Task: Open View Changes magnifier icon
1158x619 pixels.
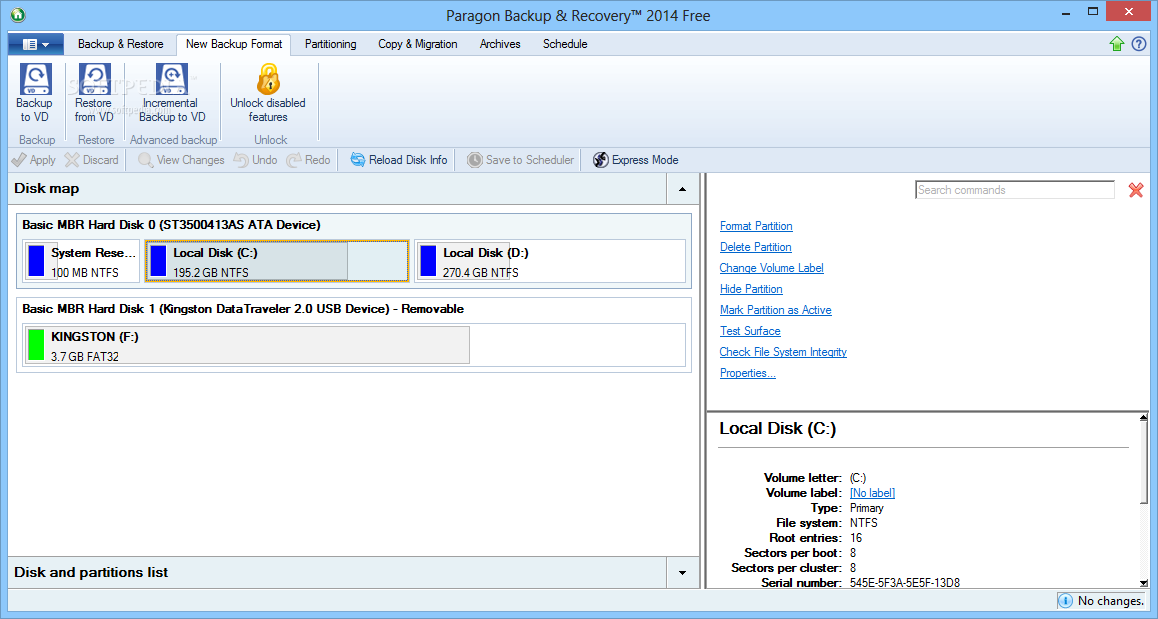Action: (x=145, y=160)
